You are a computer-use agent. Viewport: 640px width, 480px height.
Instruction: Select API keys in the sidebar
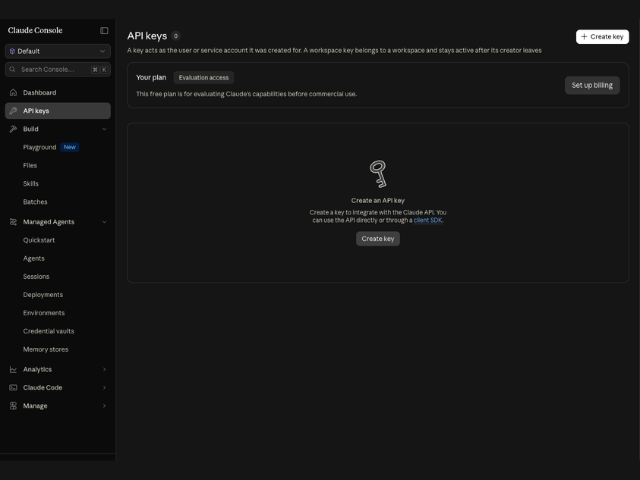coord(58,111)
